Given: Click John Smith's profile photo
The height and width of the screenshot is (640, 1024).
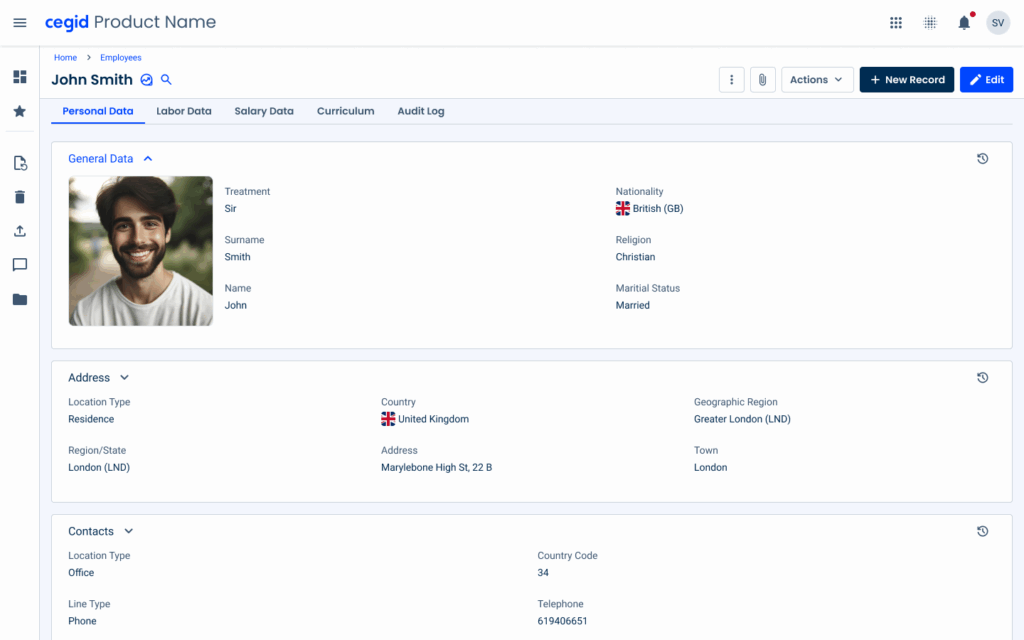Looking at the screenshot, I should [x=140, y=251].
